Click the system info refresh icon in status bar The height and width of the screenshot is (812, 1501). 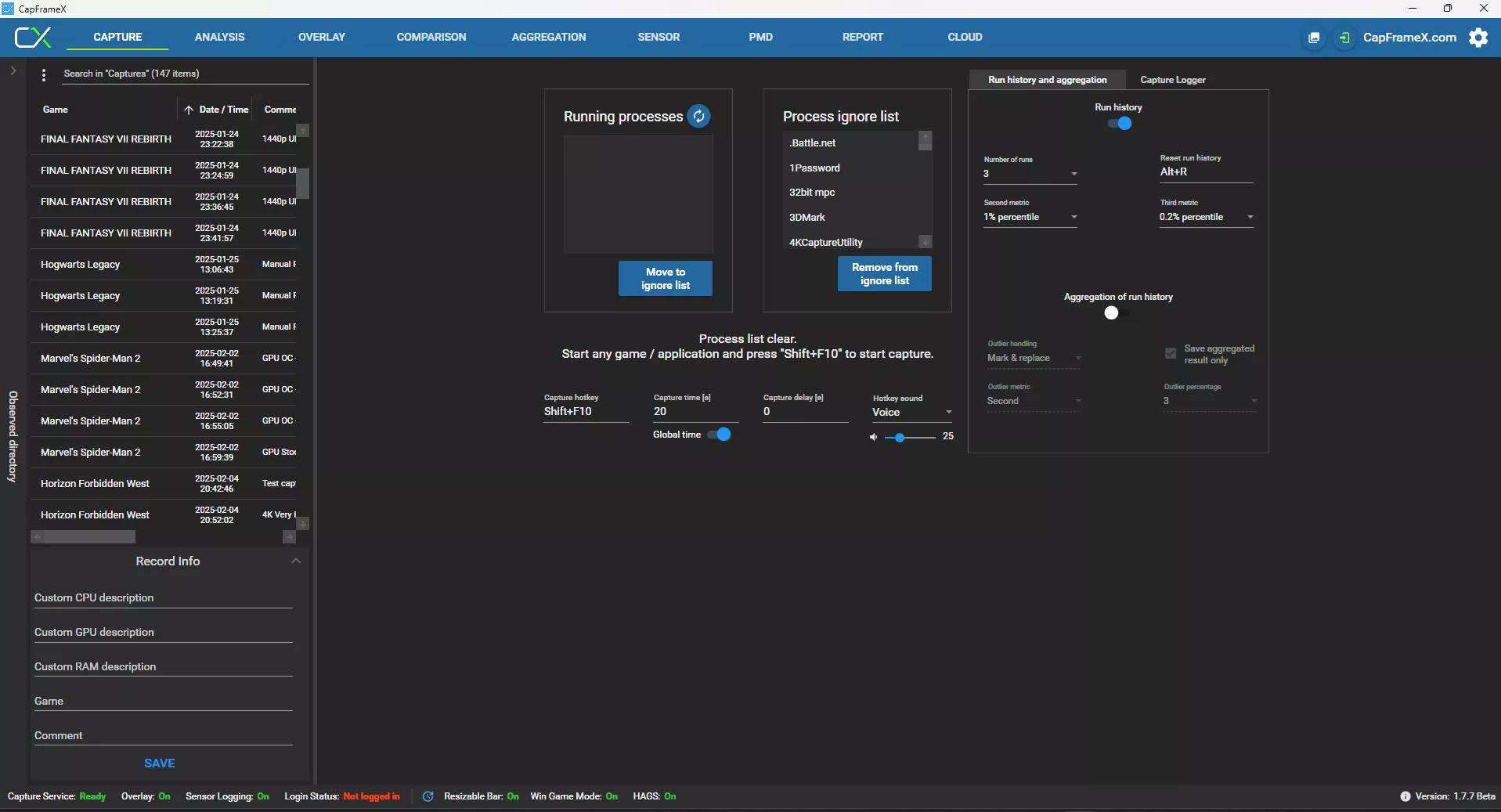428,796
